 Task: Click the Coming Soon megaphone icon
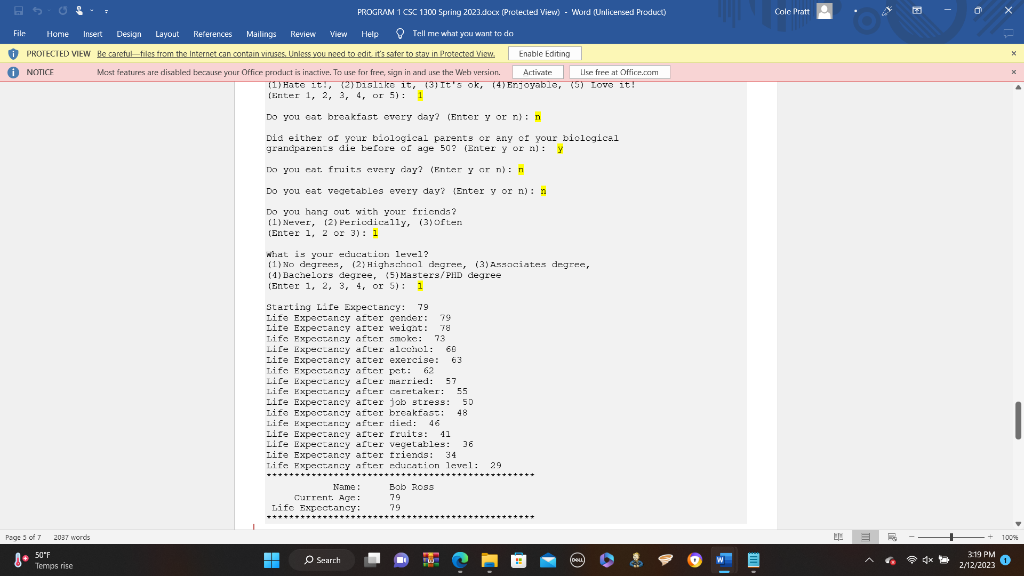[x=887, y=11]
